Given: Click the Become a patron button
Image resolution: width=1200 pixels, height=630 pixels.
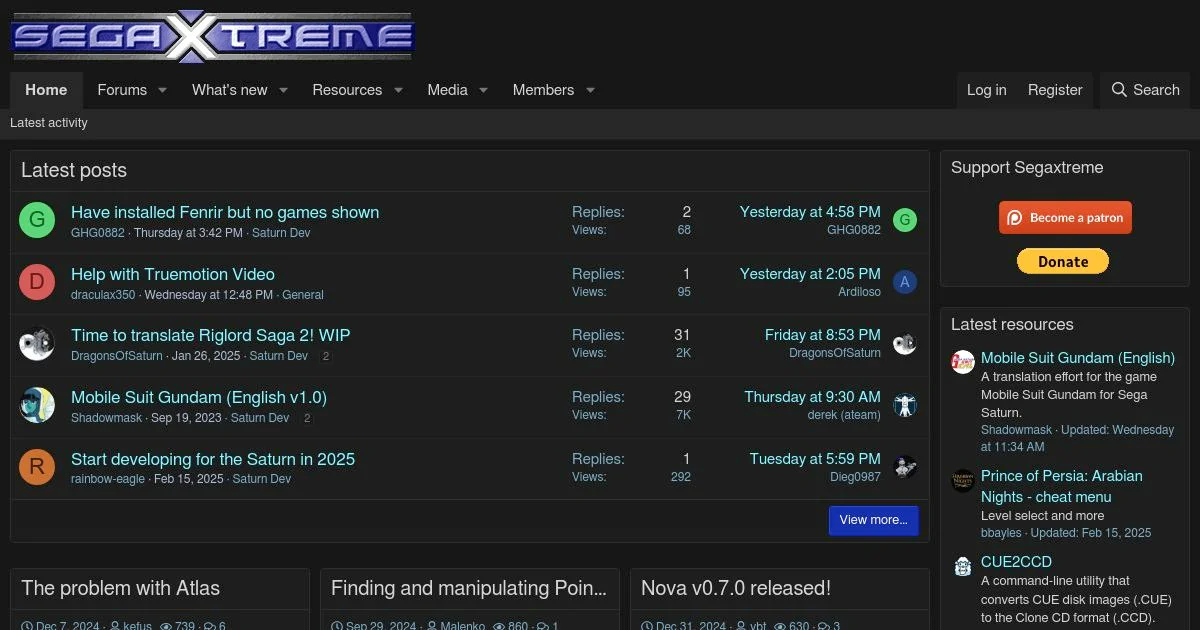Looking at the screenshot, I should tap(1065, 218).
